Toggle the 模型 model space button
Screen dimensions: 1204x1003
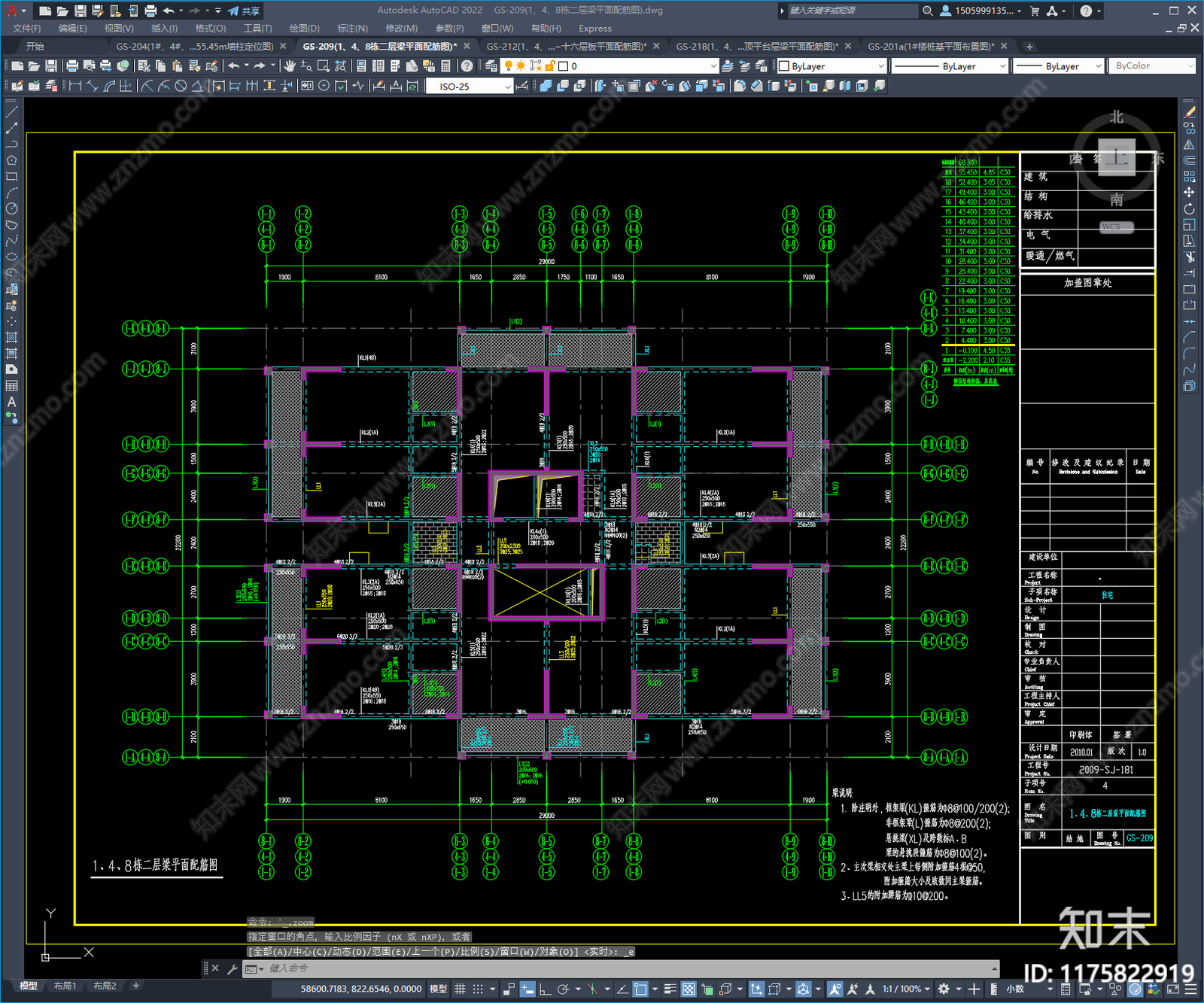tap(438, 989)
